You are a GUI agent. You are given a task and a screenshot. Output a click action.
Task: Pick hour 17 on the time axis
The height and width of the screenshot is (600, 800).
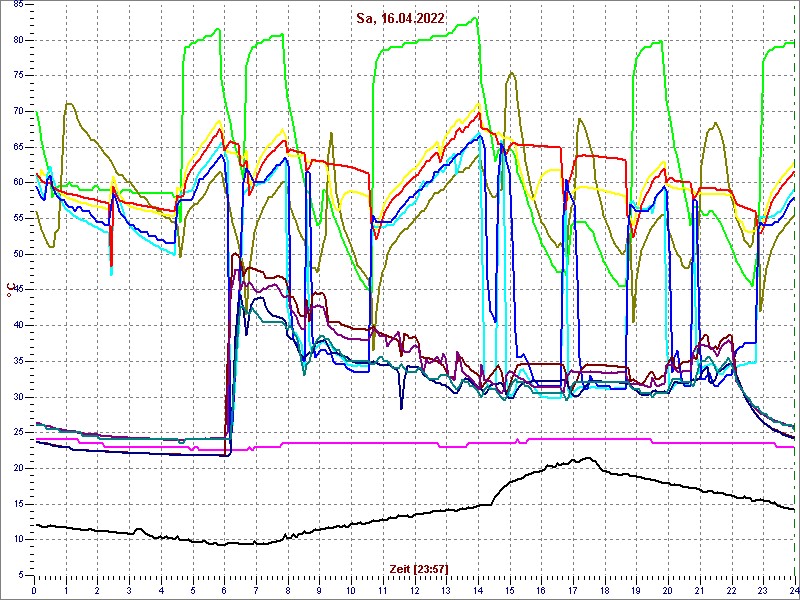(572, 591)
